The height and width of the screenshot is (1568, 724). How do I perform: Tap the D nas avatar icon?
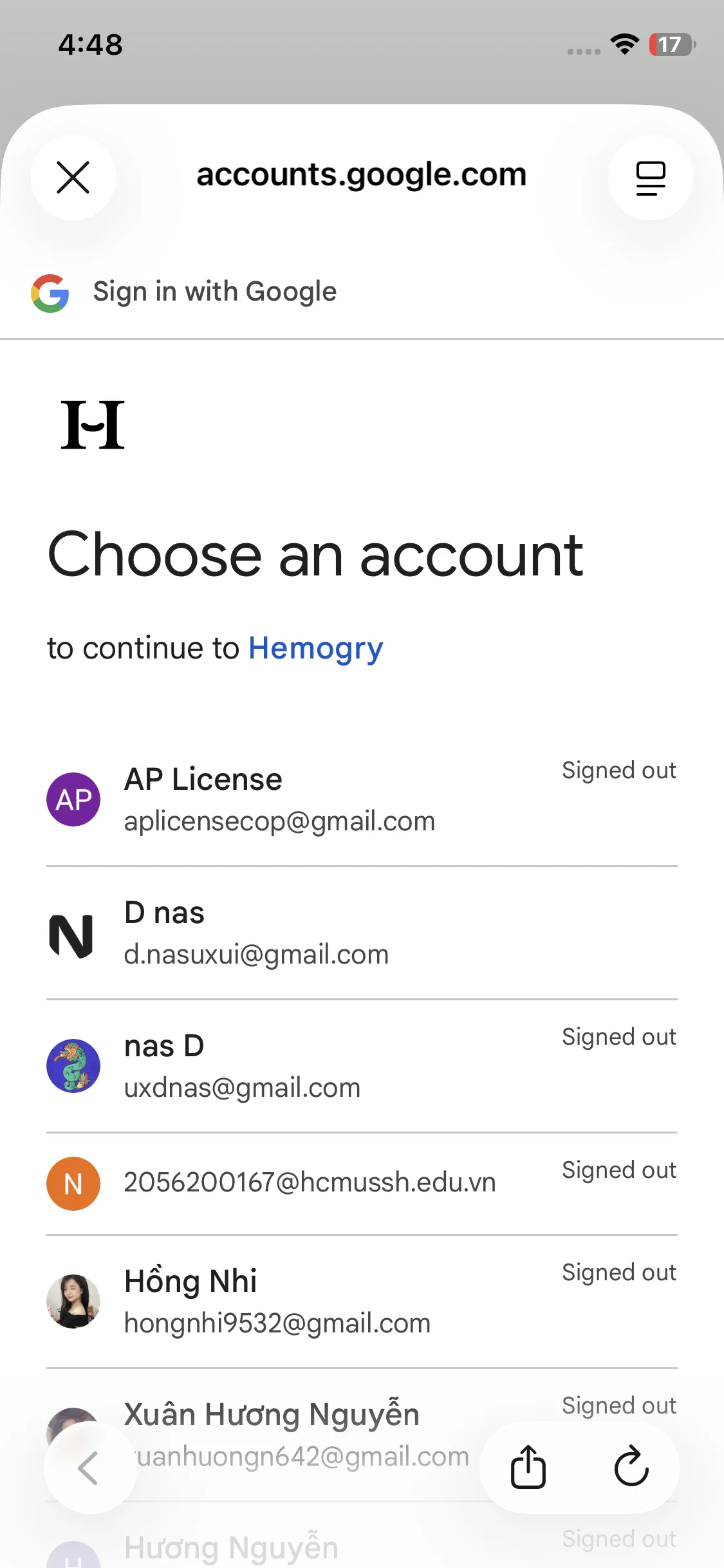(x=72, y=935)
